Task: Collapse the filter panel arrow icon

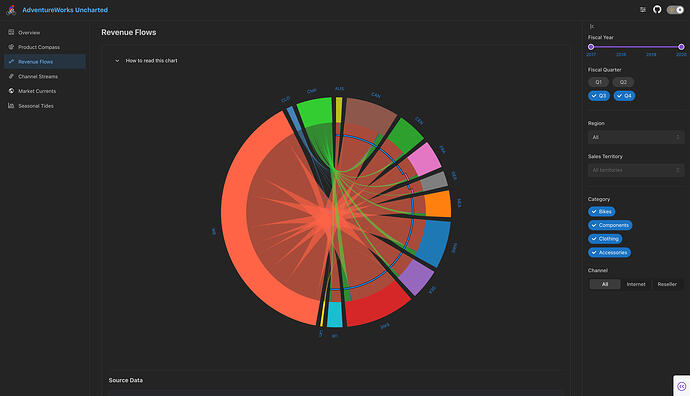Action: click(592, 26)
